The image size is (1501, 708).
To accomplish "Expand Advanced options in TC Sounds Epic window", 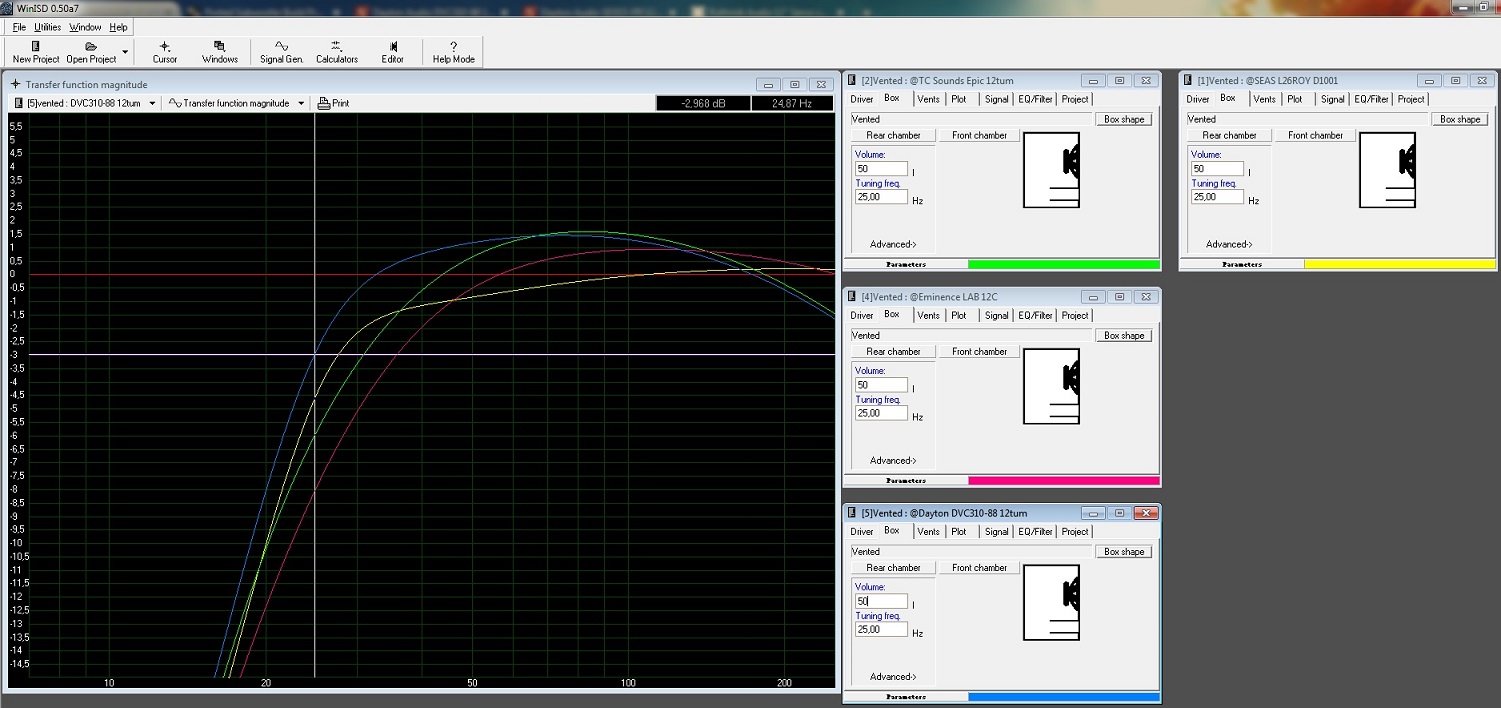I will (x=892, y=244).
